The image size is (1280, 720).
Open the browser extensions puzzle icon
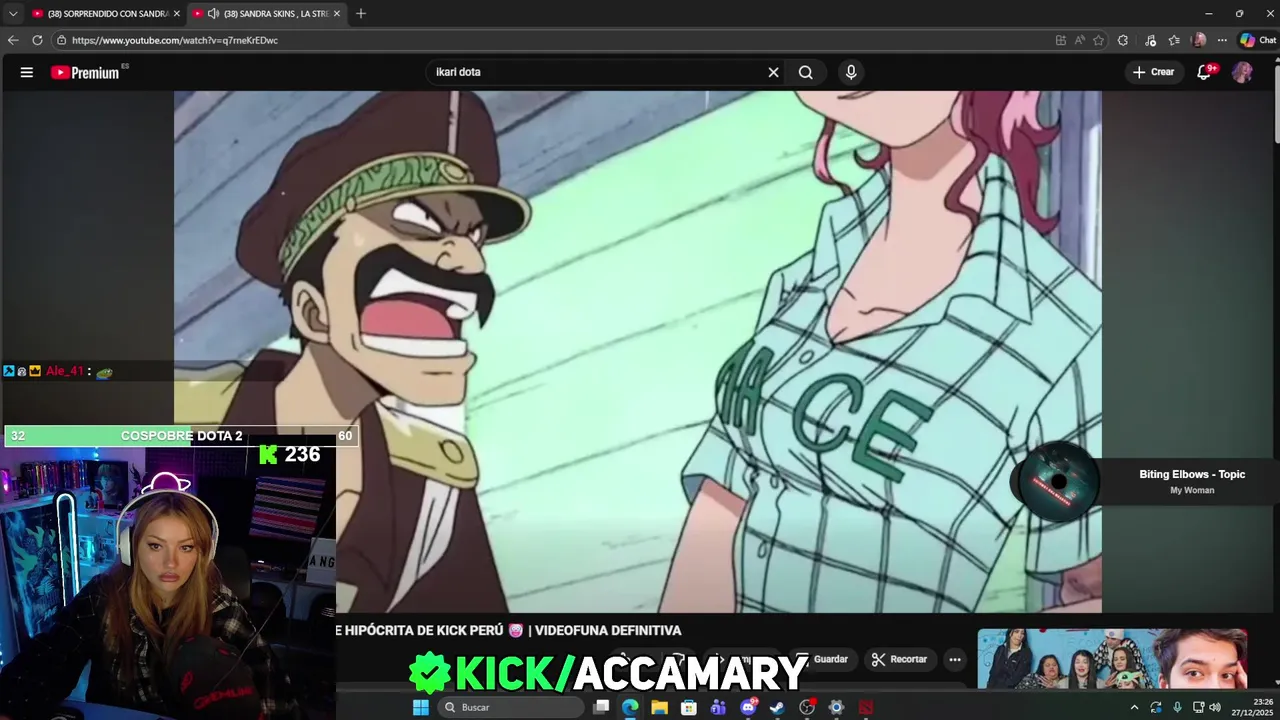[x=1123, y=40]
